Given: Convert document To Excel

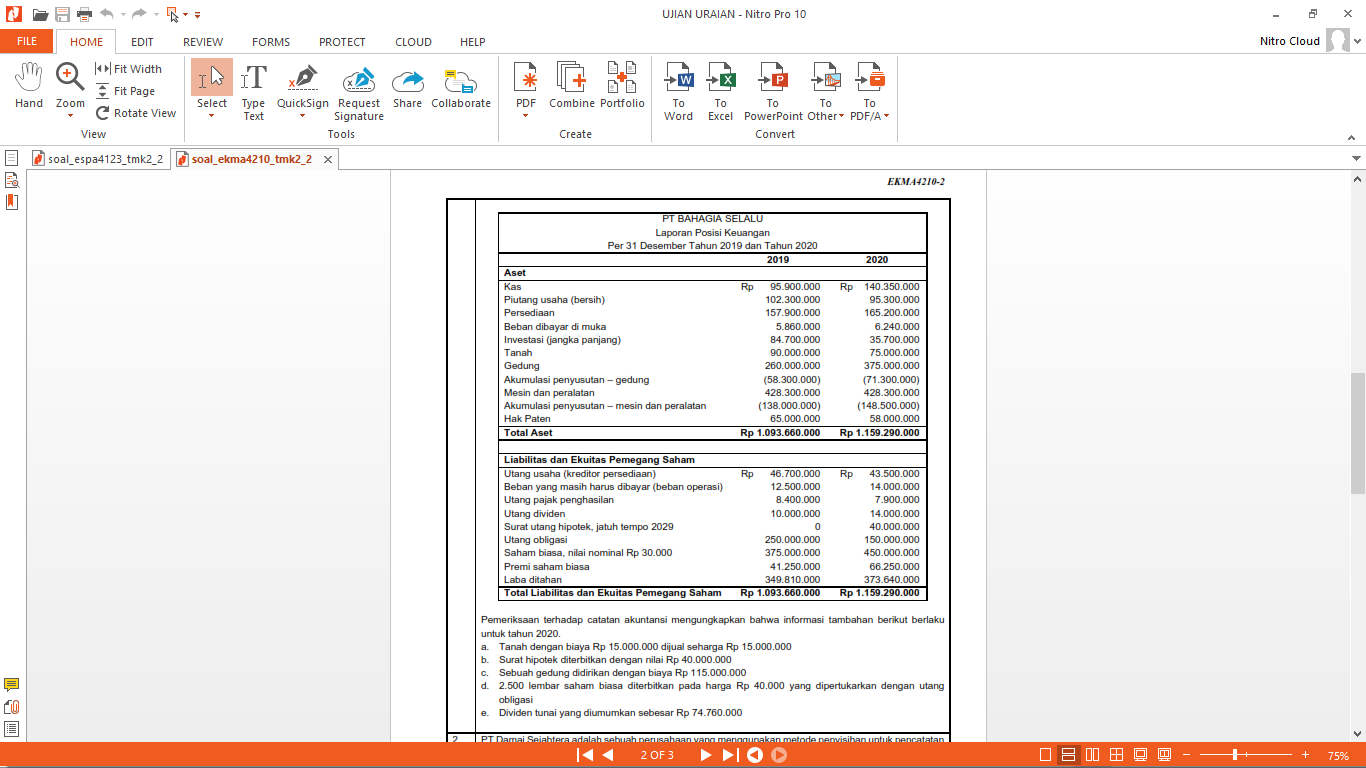Looking at the screenshot, I should click(720, 92).
